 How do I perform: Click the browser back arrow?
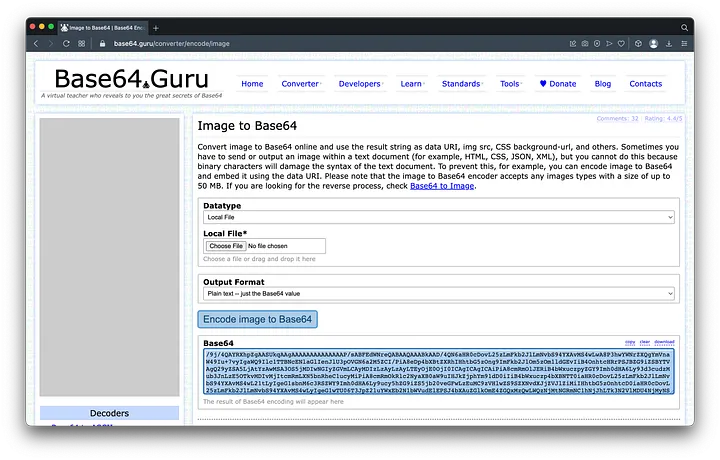click(37, 44)
